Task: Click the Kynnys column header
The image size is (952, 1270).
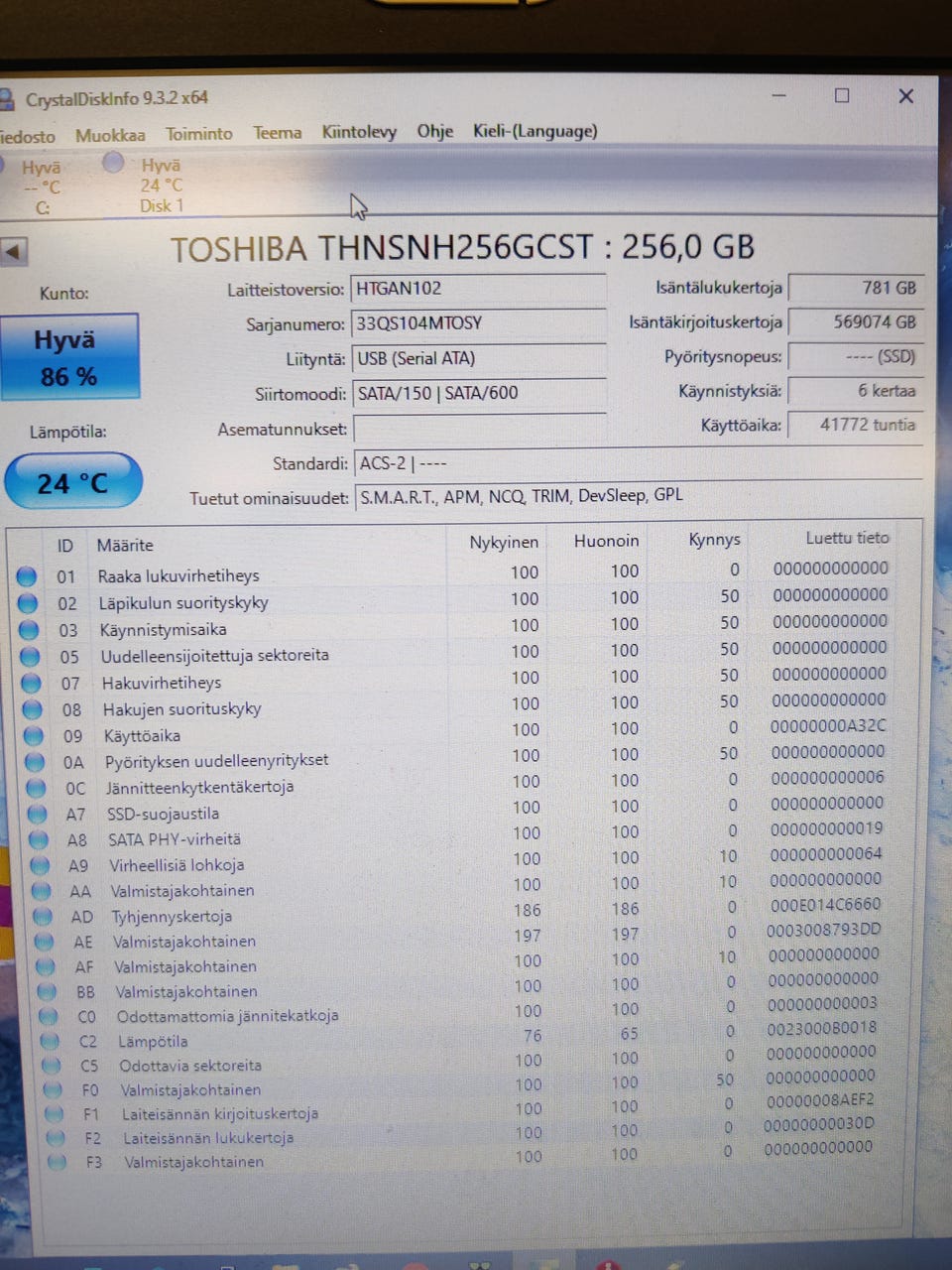Action: [x=714, y=540]
